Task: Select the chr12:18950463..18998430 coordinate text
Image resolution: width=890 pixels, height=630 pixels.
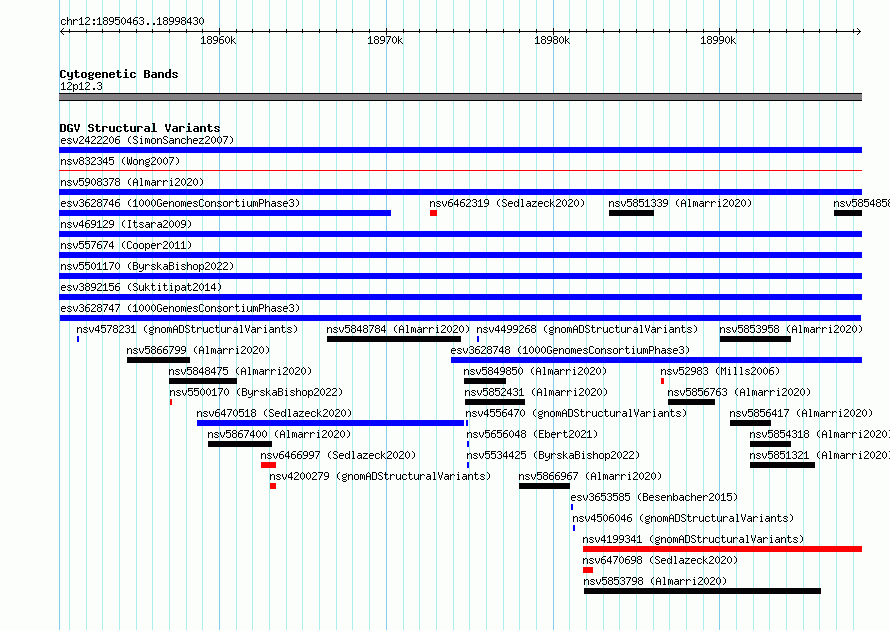Action: (x=132, y=21)
